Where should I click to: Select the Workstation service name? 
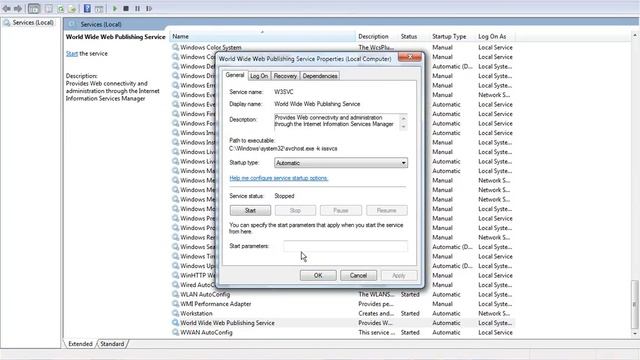[196, 313]
